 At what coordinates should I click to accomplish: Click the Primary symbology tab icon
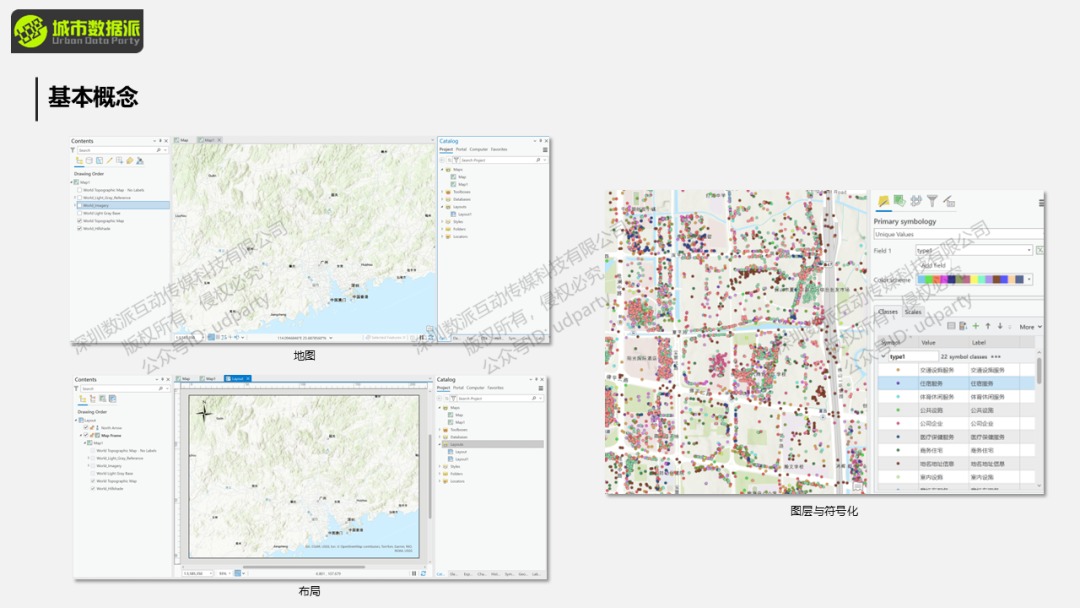(x=884, y=202)
